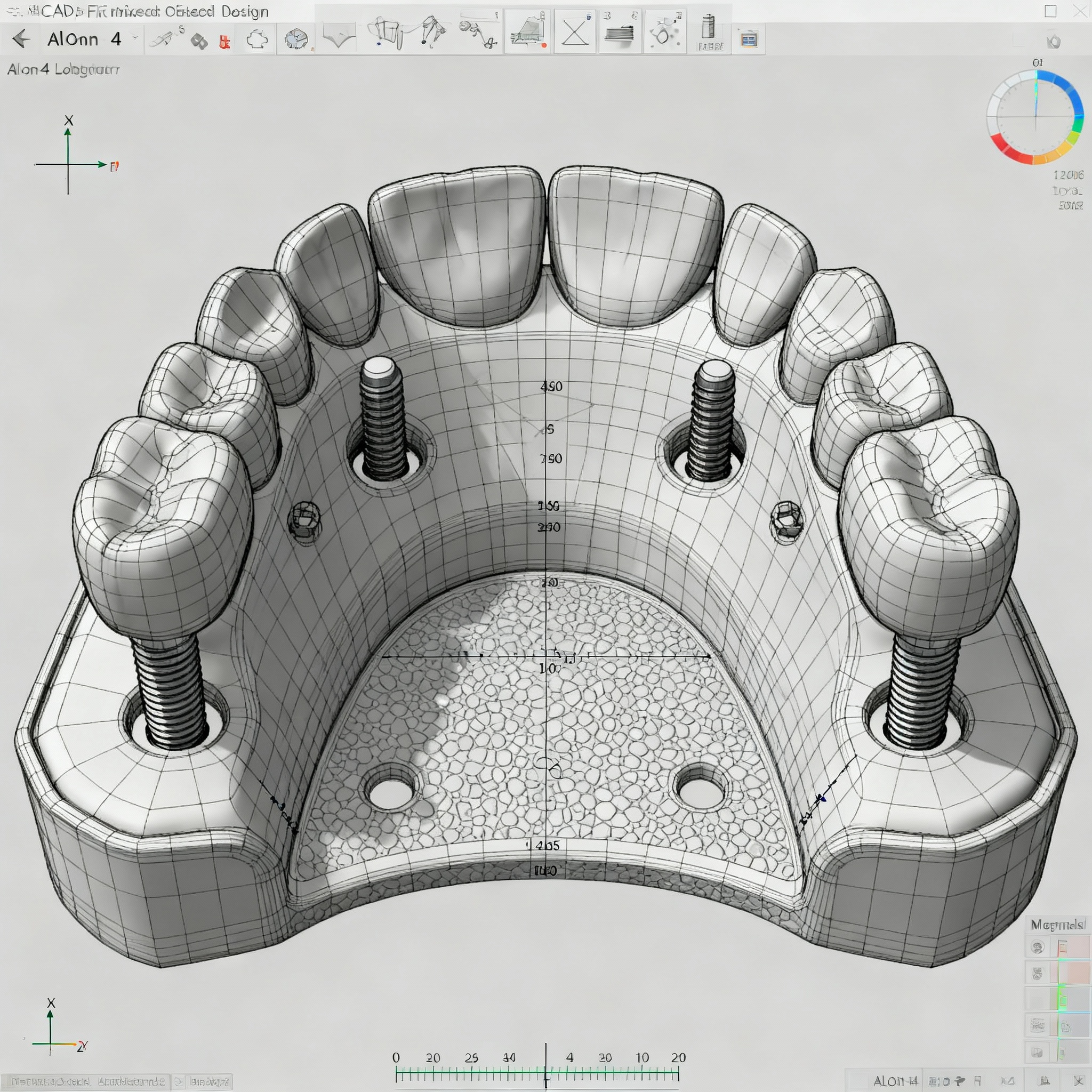Toggle fourth material row icon in panel

tap(1037, 1025)
